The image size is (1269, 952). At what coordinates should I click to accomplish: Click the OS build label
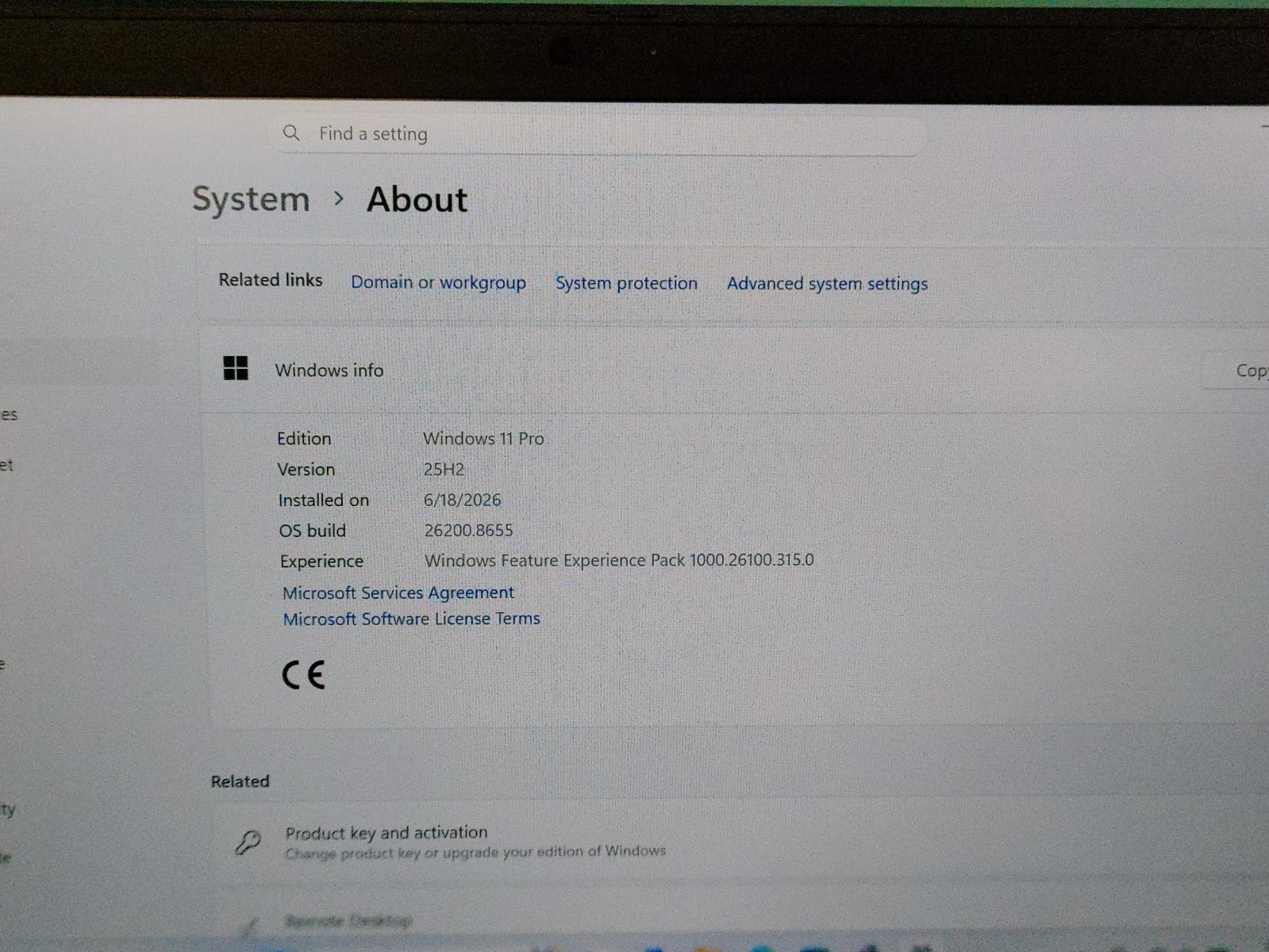313,531
